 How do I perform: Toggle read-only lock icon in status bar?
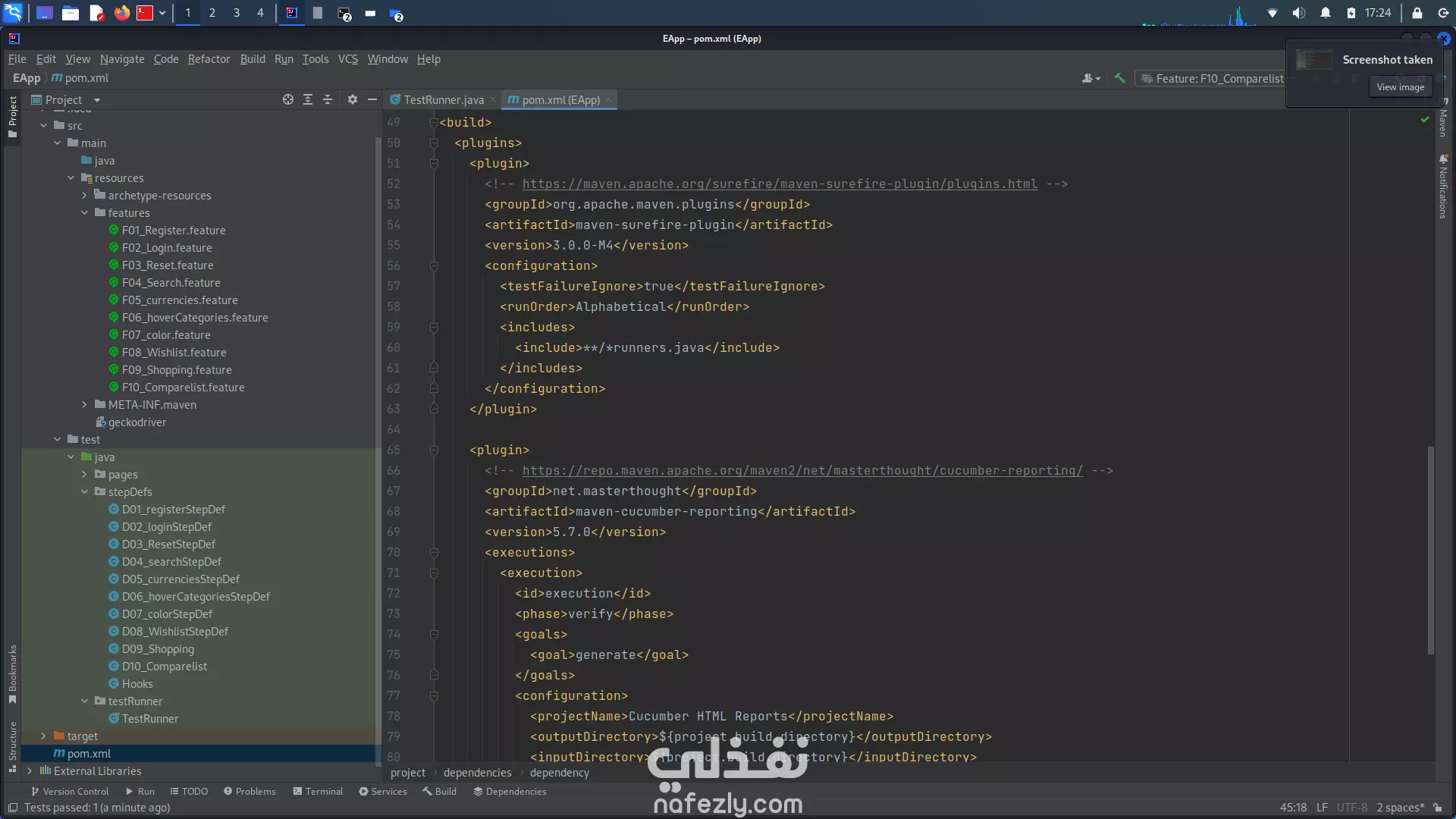(x=1438, y=808)
